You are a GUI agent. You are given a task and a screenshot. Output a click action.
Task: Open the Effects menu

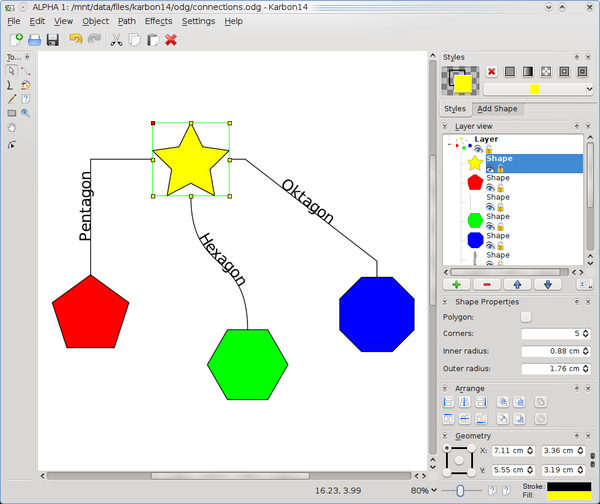click(x=158, y=20)
